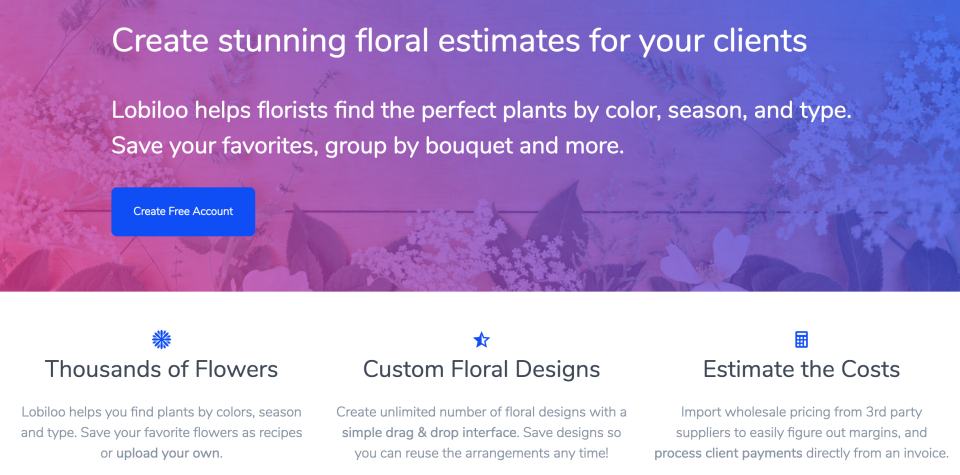Click the "Lobiloo helps you find plants" paragraph

161,412
